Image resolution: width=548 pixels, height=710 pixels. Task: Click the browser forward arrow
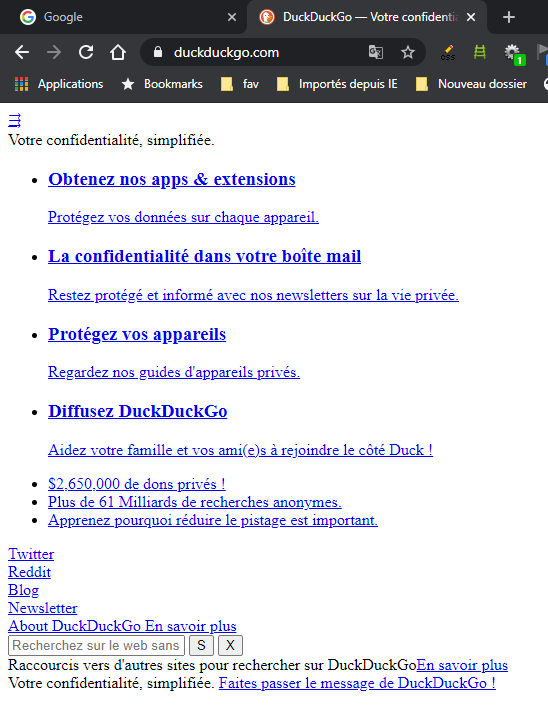coord(54,53)
